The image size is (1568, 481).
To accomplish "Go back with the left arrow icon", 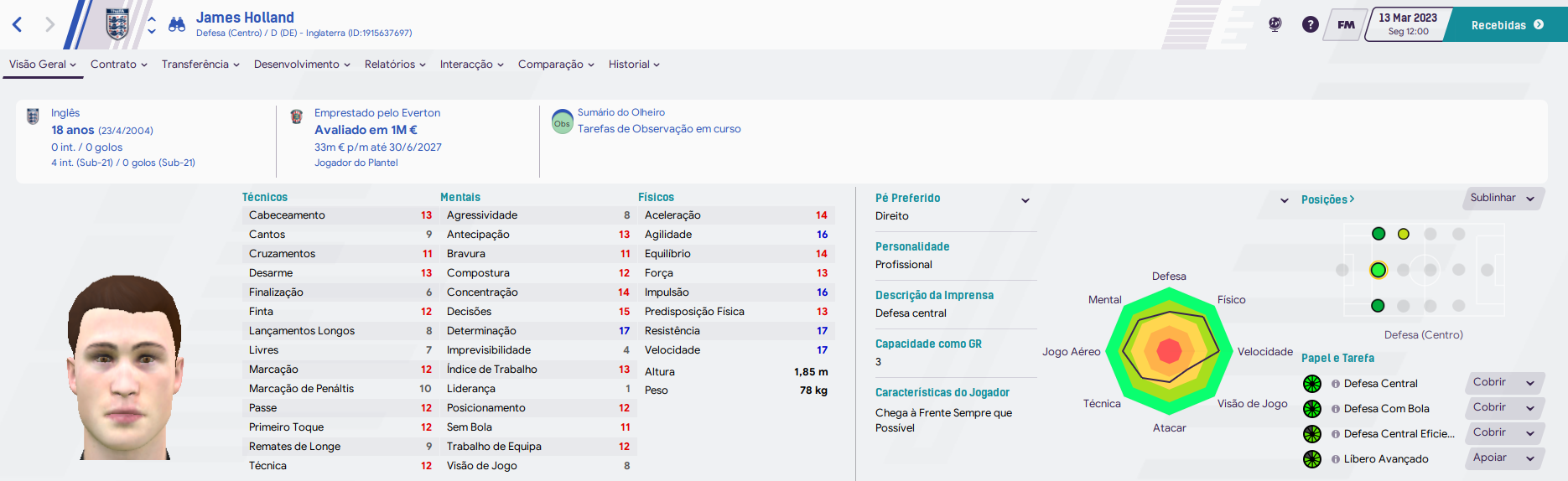I will click(x=17, y=24).
